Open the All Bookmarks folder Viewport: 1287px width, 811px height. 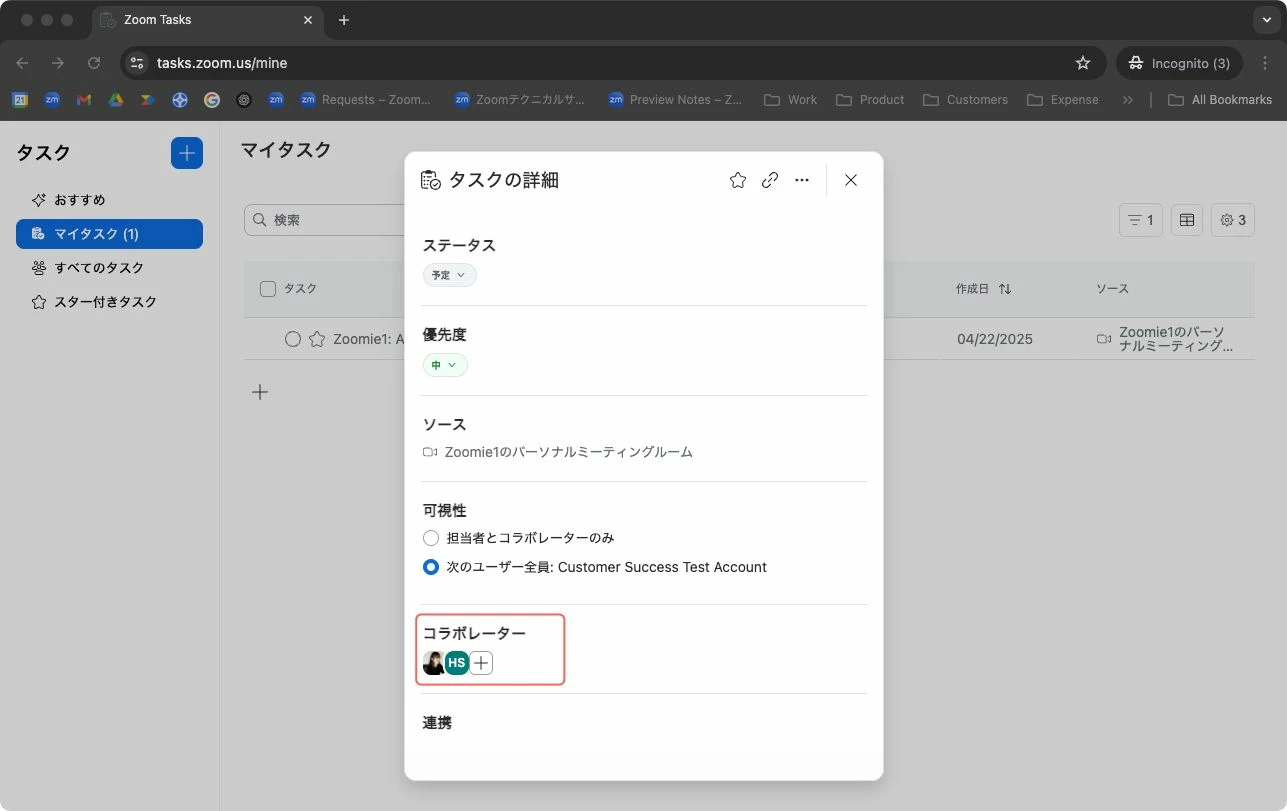pyautogui.click(x=1220, y=100)
